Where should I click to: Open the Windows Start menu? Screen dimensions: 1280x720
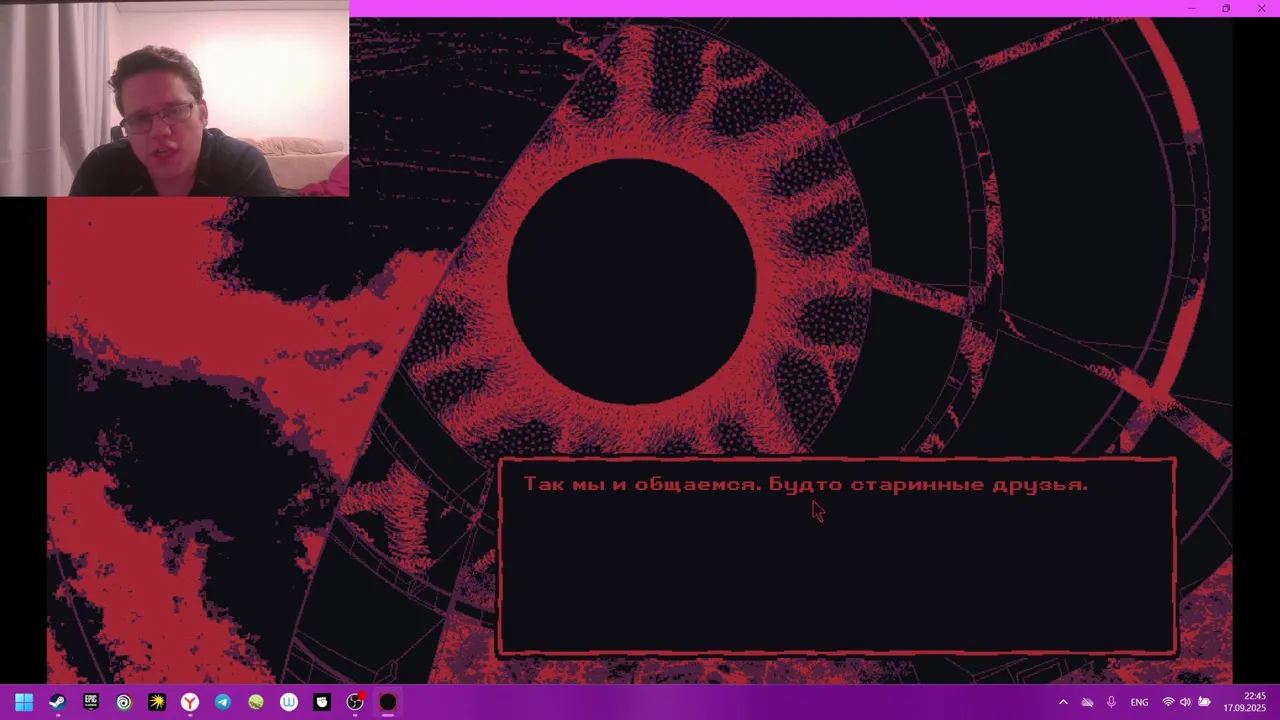click(24, 702)
